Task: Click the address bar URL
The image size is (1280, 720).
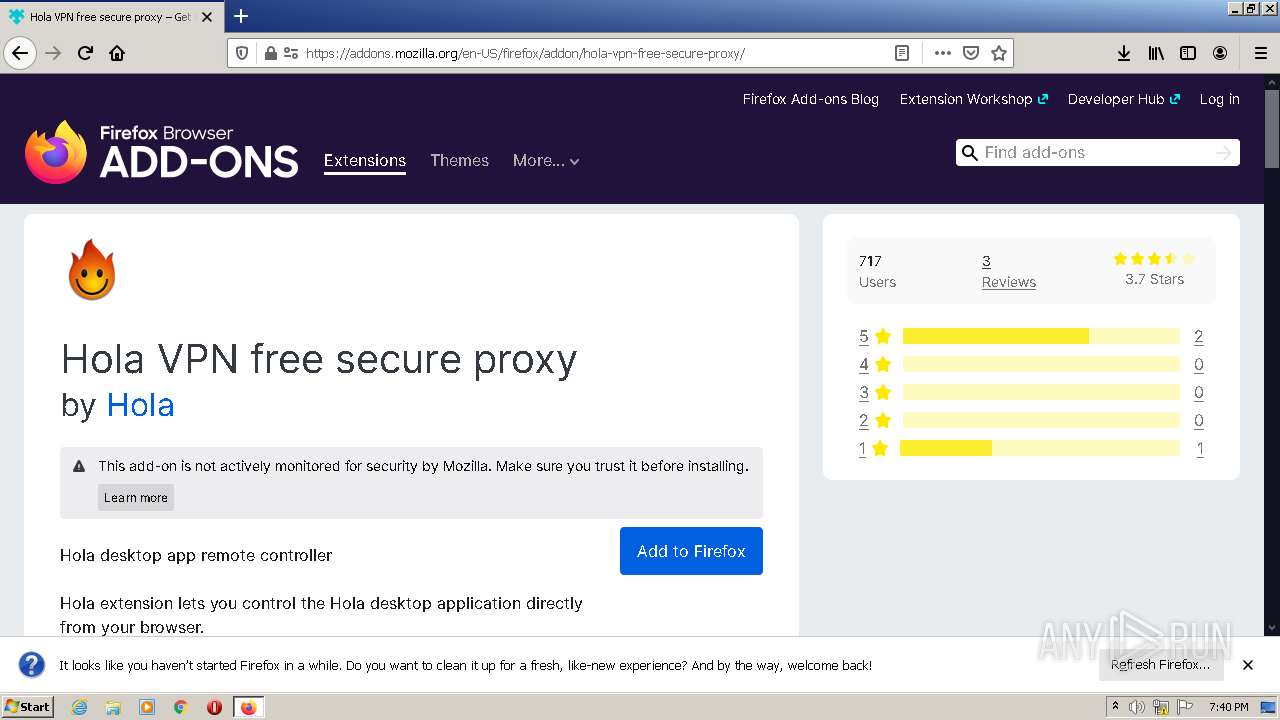Action: [x=525, y=53]
